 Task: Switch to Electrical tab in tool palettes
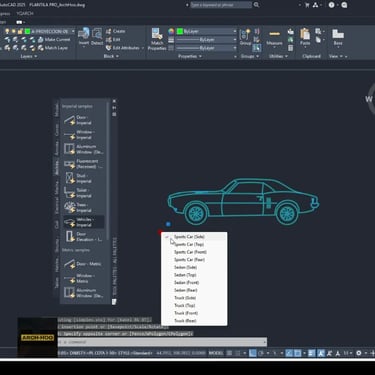(56, 206)
